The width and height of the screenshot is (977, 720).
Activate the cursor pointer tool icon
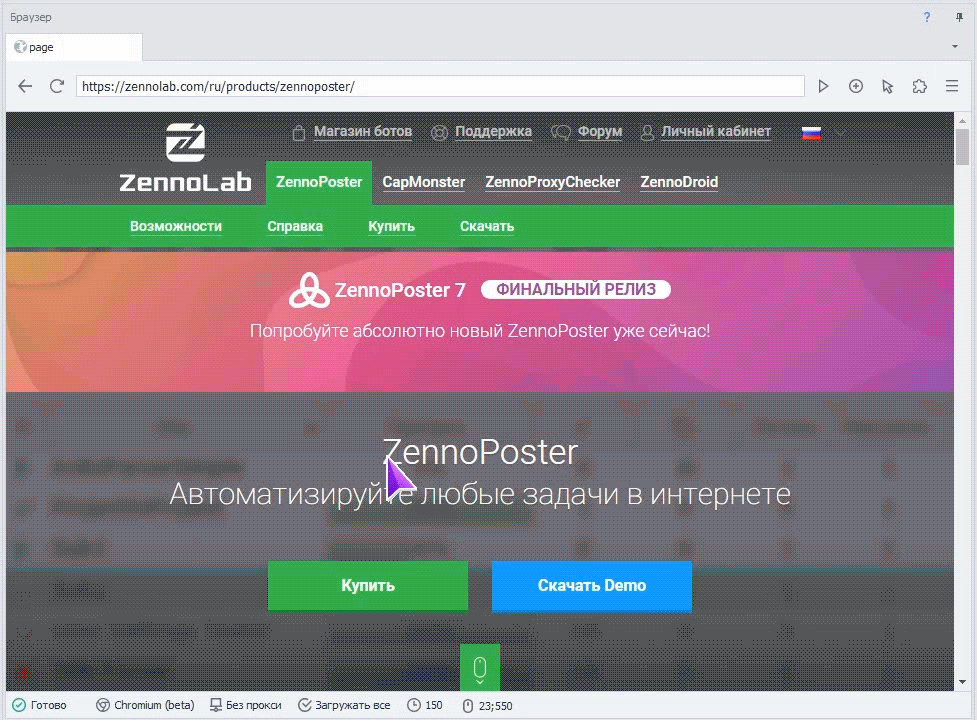click(x=887, y=86)
